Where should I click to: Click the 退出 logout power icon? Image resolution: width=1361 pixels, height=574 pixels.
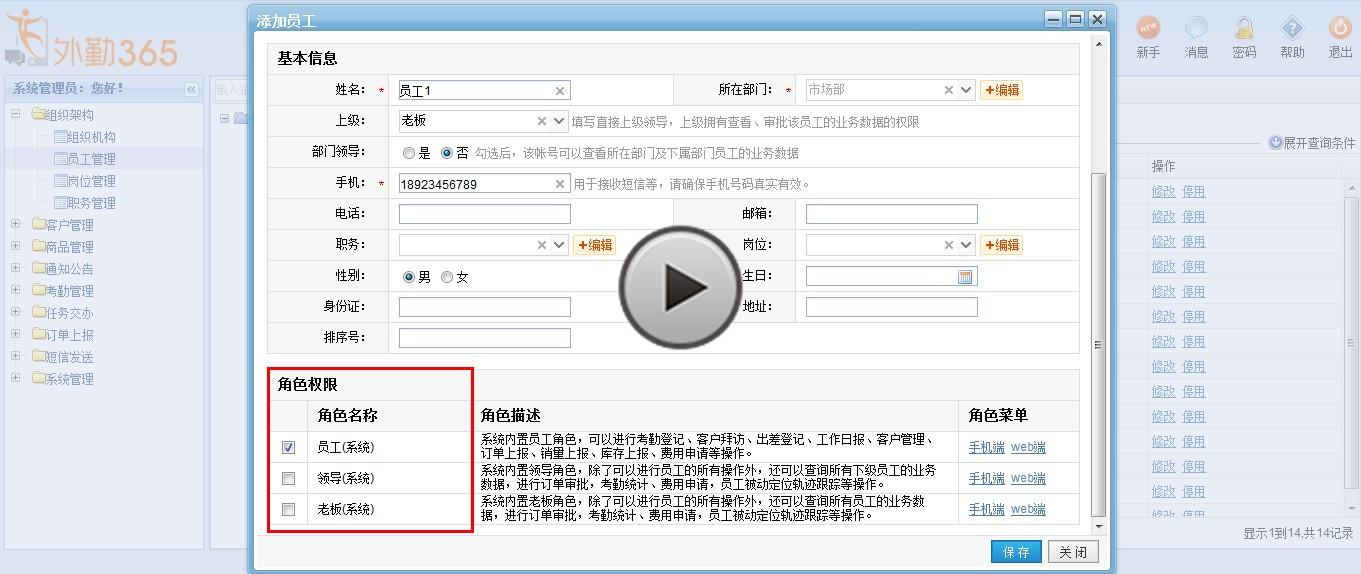click(x=1340, y=29)
